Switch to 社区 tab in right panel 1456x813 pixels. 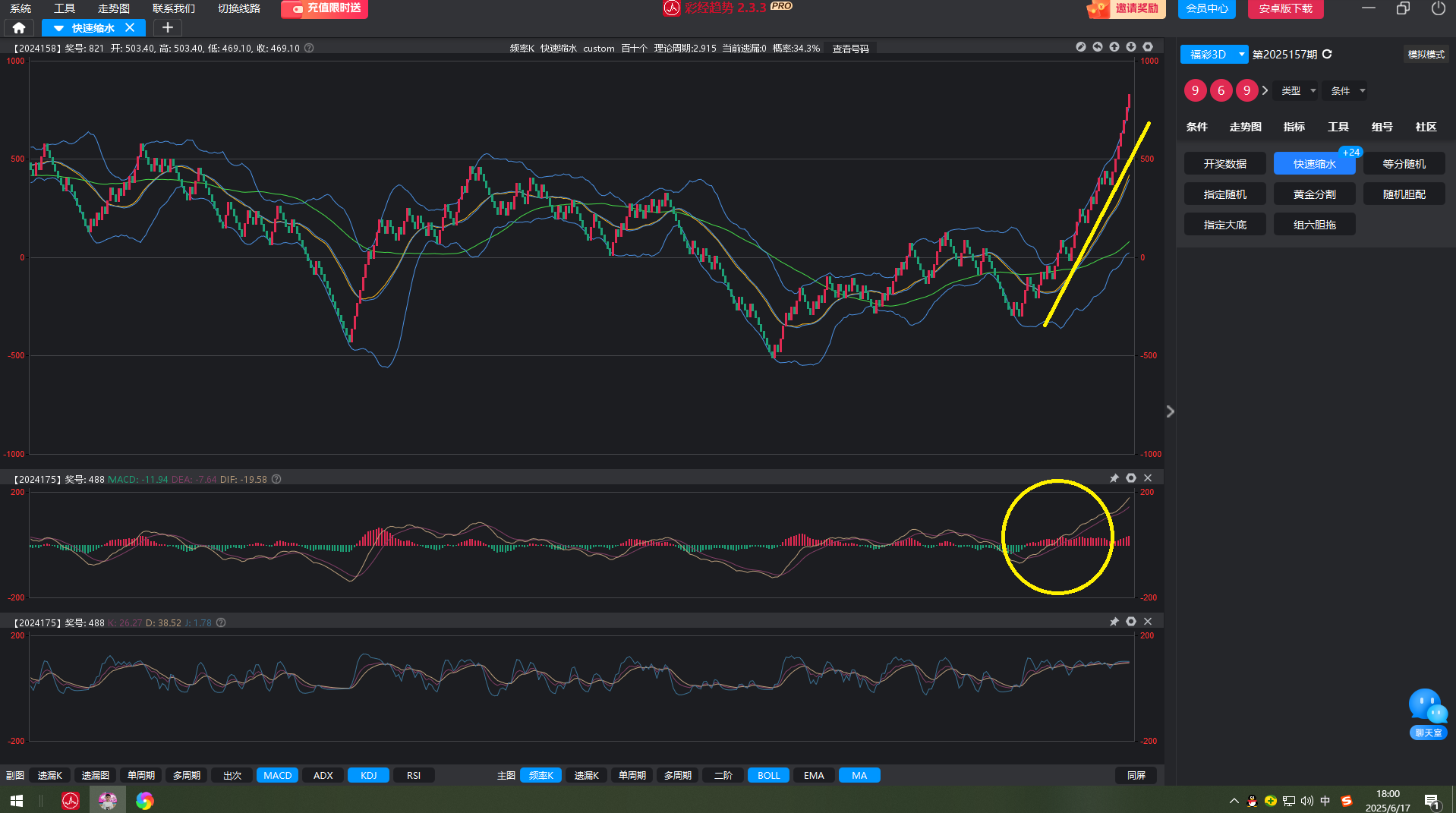pos(1426,127)
